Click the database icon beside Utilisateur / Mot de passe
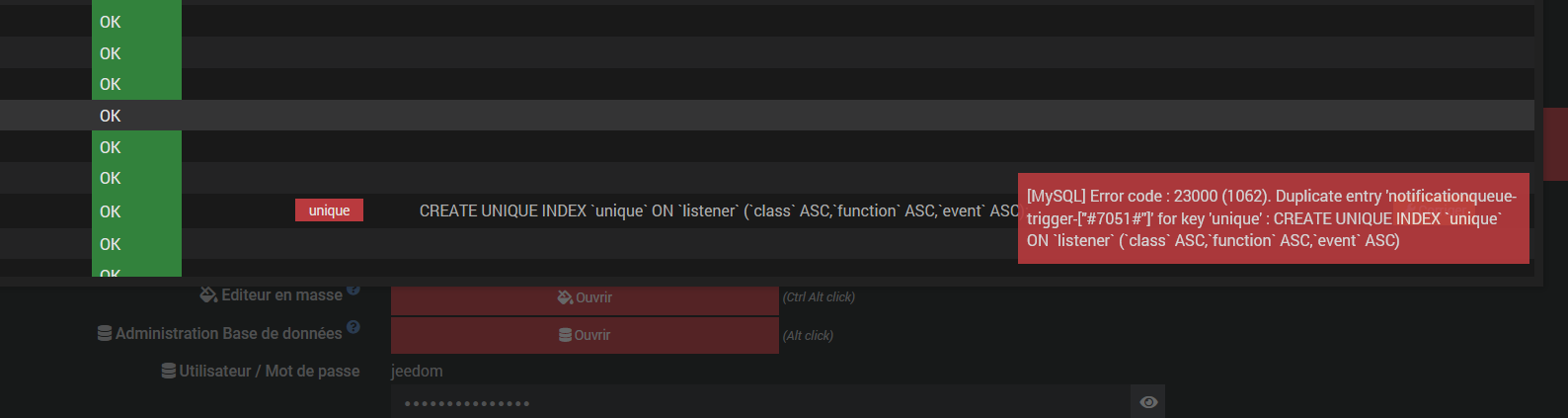Screen dimensions: 1568x418 tap(169, 372)
